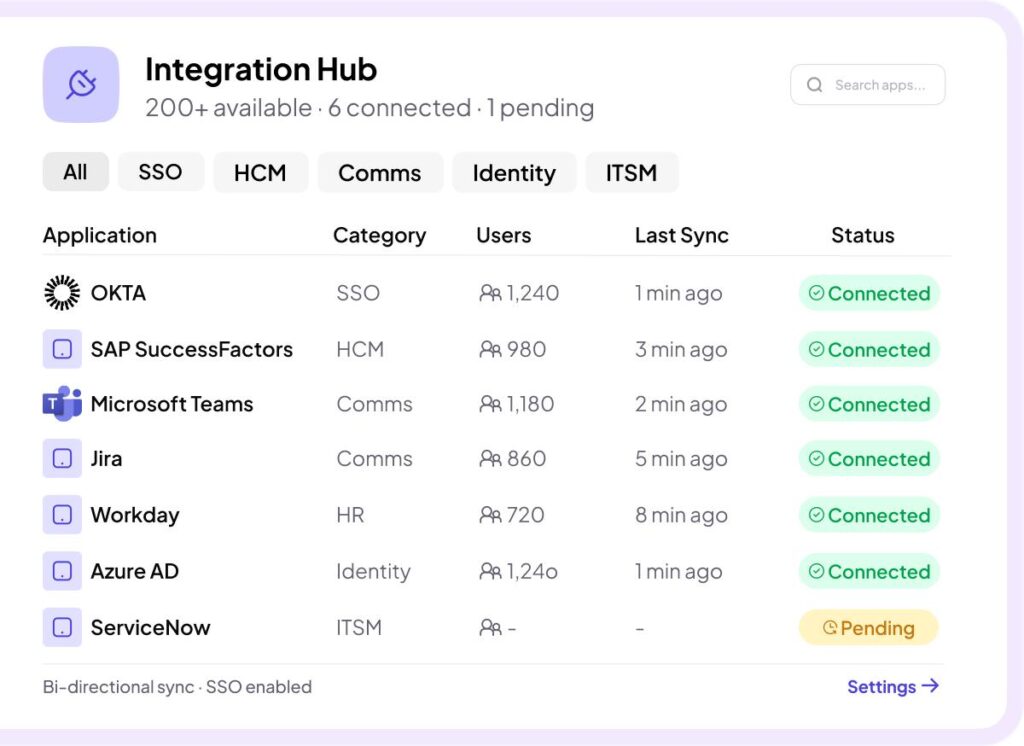Click the ServiceNow app icon
The width and height of the screenshot is (1024, 746).
tap(62, 627)
